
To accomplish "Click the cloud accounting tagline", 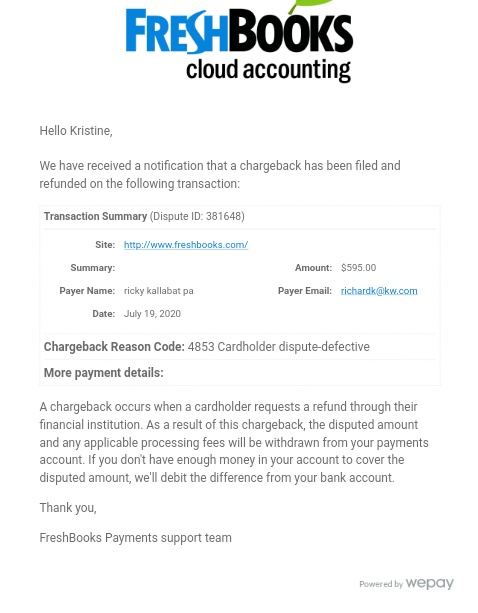I will pos(268,70).
